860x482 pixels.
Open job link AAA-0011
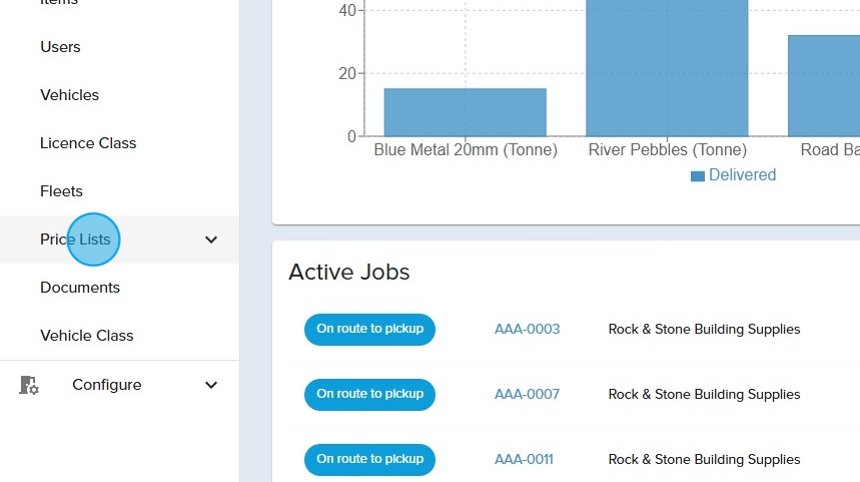524,459
